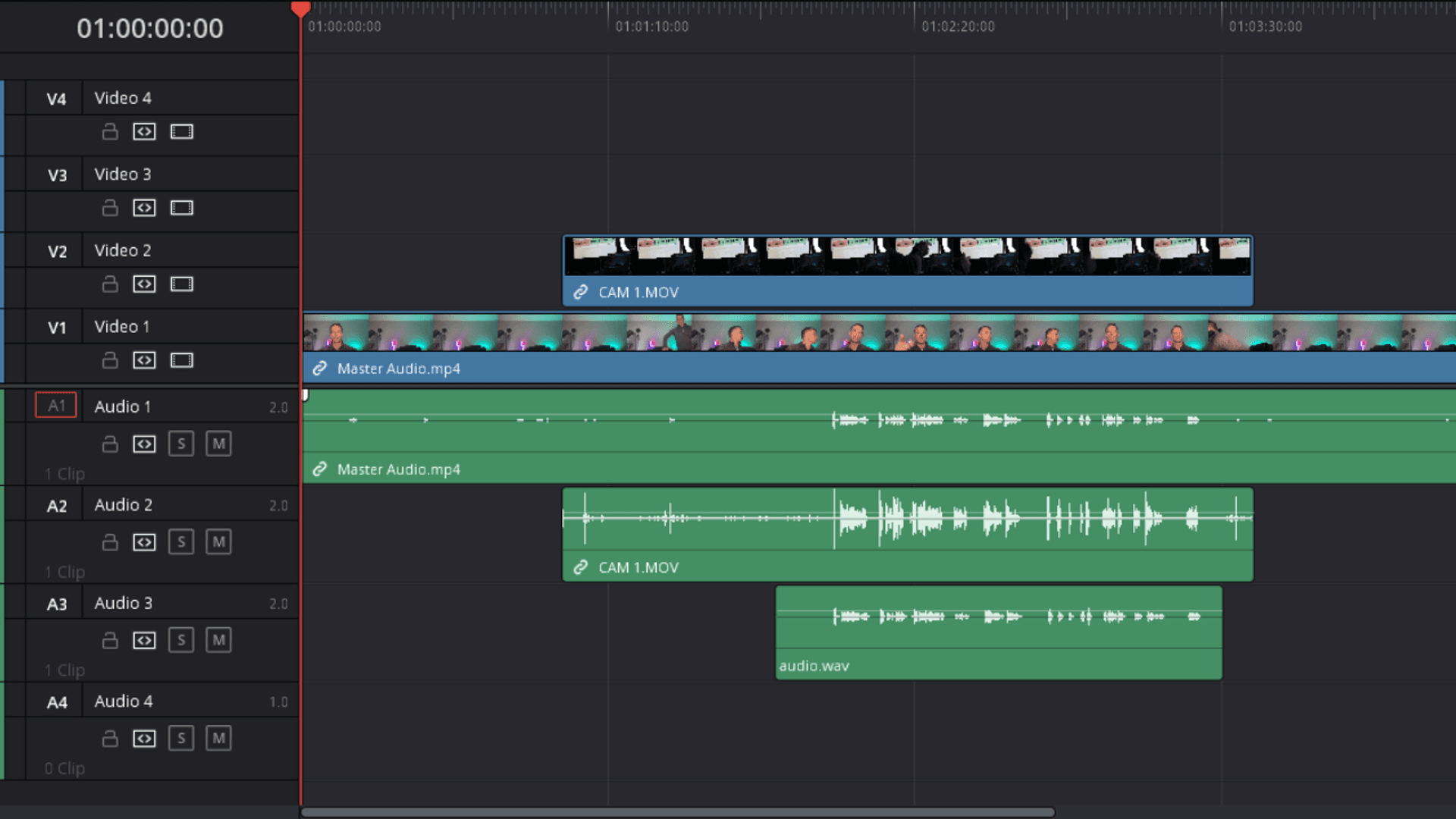Select the A3 track destination

click(x=56, y=604)
